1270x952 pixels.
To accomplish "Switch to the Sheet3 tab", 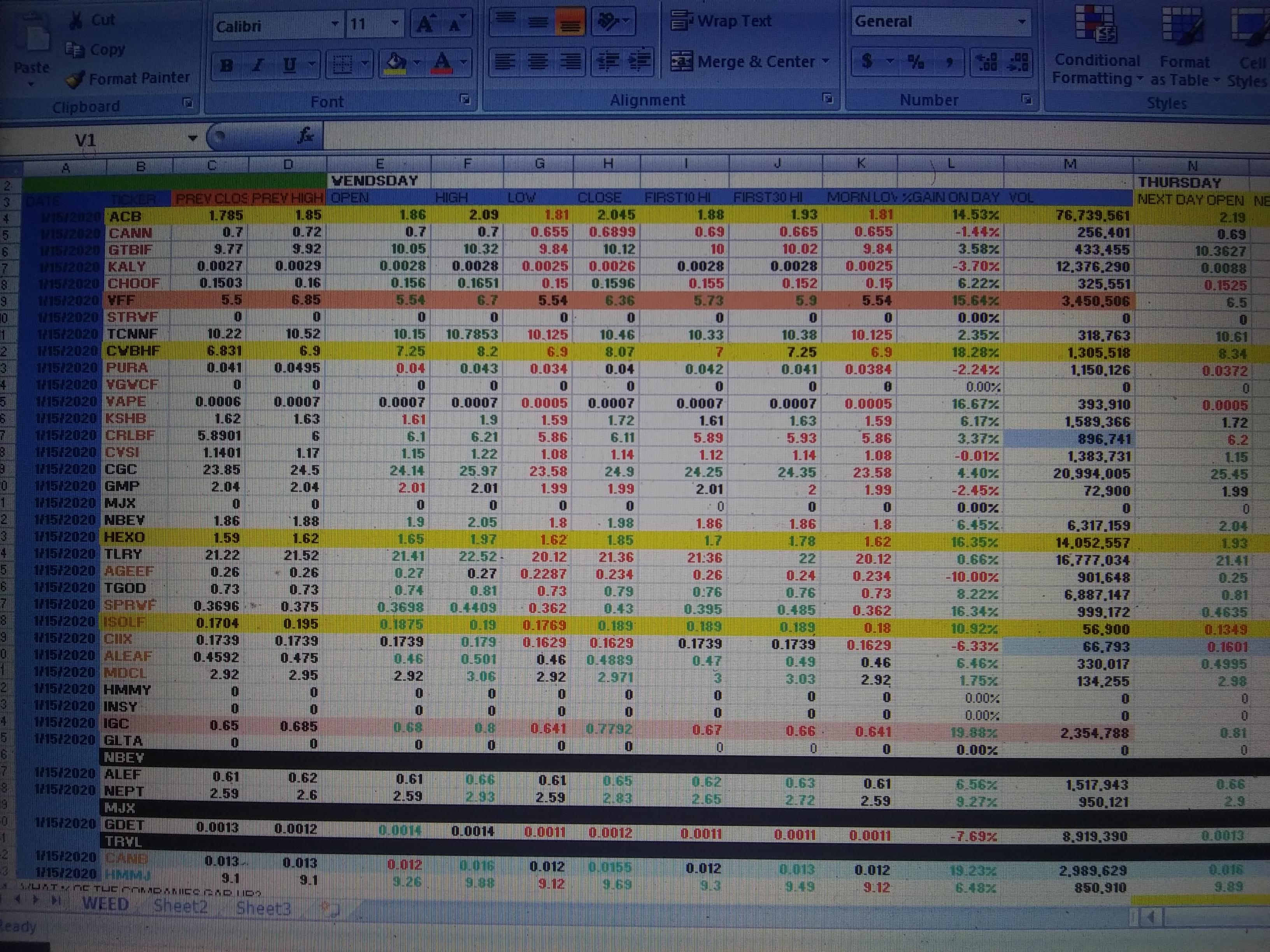I will [263, 908].
